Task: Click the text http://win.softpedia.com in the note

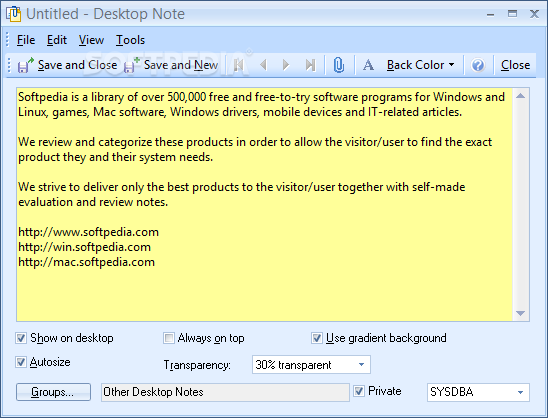Action: point(85,247)
